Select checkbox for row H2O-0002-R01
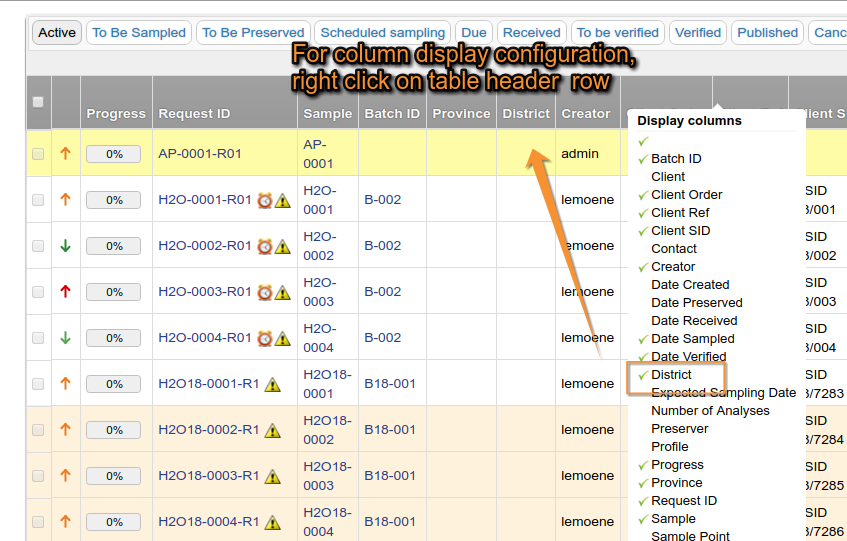 (x=38, y=246)
